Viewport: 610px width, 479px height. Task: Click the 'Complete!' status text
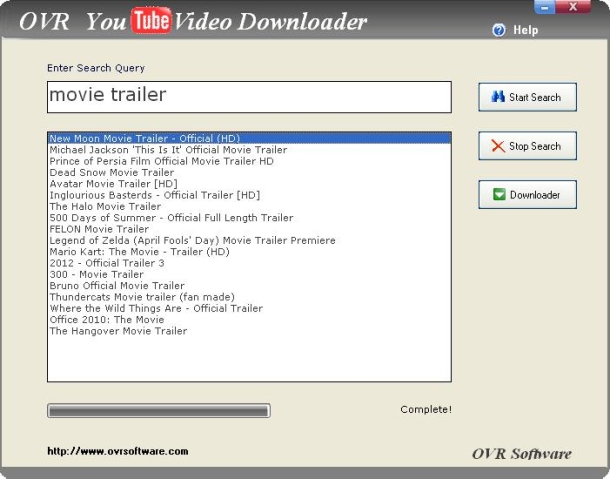pos(426,409)
